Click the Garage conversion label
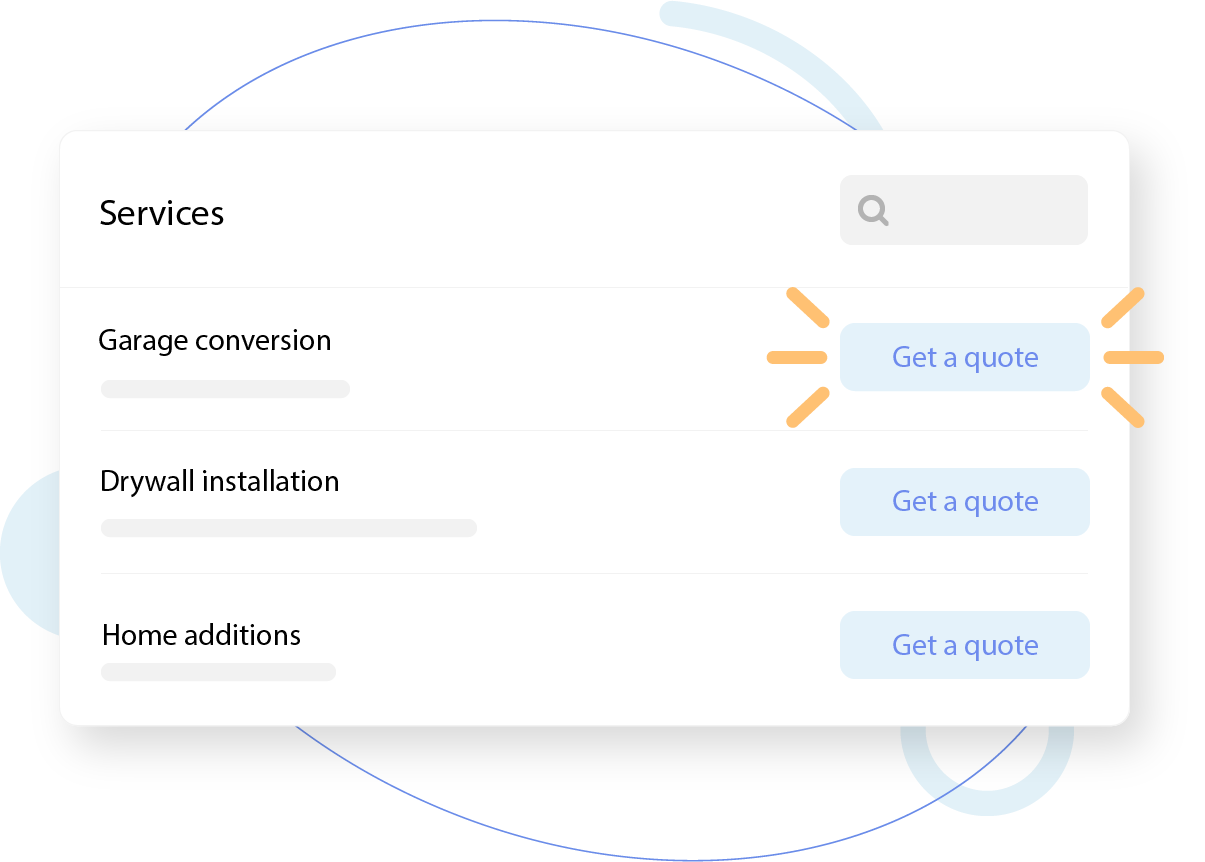Screen dimensions: 1205x862 coord(215,340)
